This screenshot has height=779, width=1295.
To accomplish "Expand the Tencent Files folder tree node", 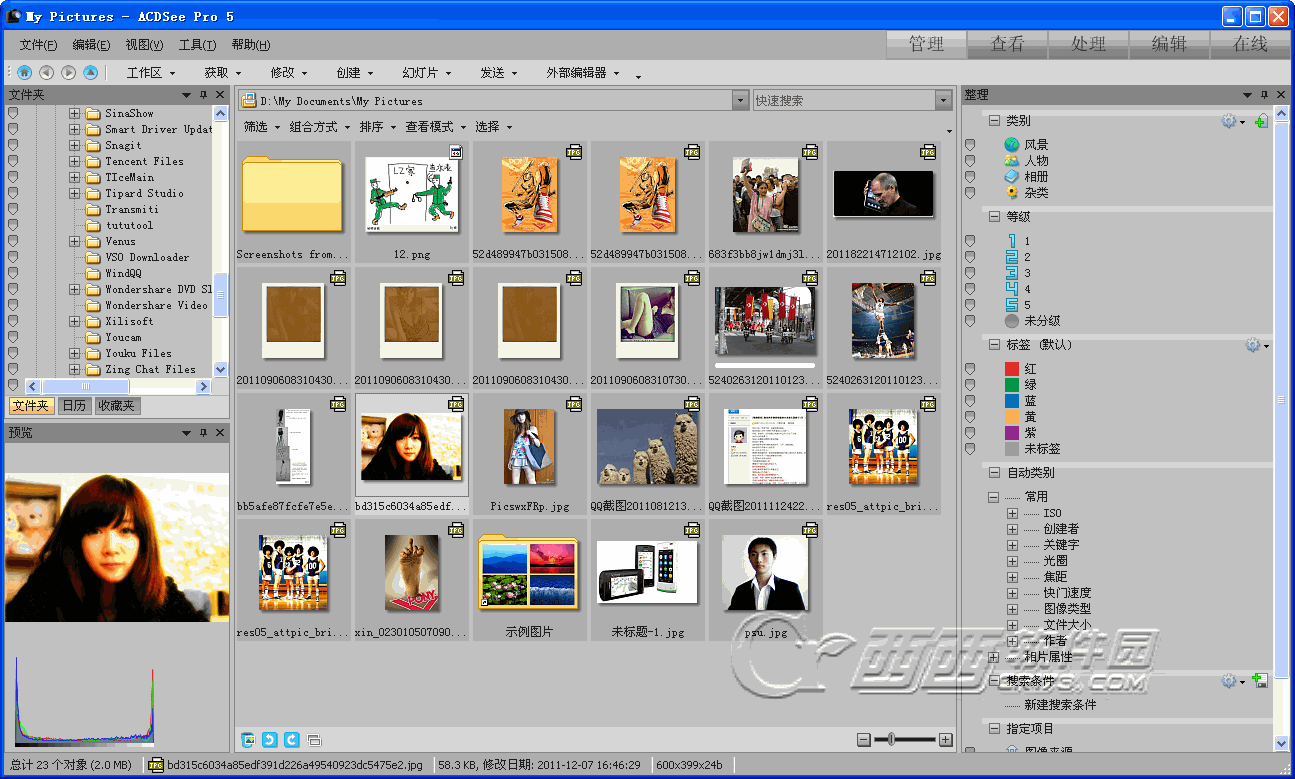I will click(74, 161).
